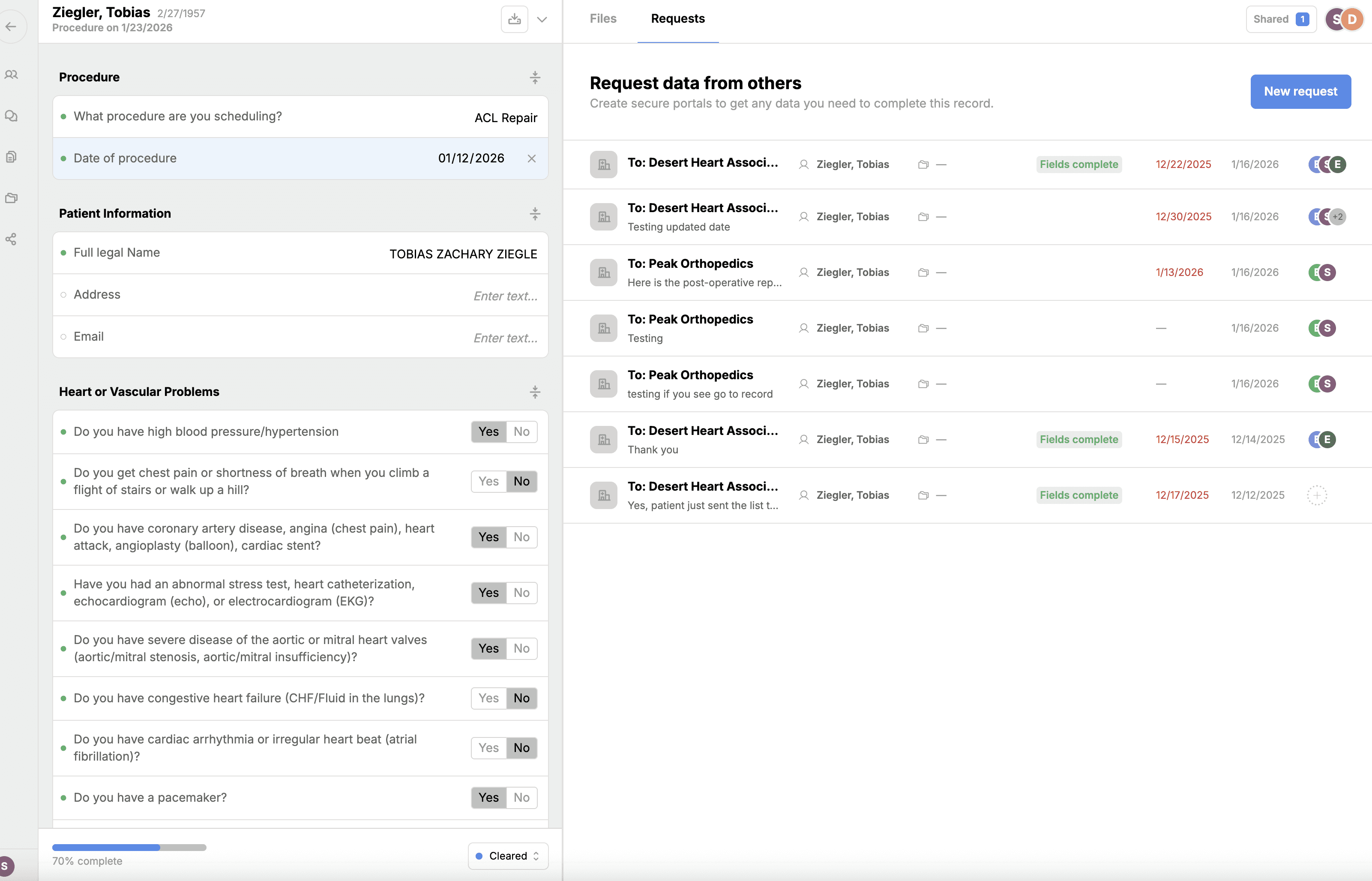Screen dimensions: 1372x881
Task: Click the back arrow at top left
Action: [x=12, y=26]
